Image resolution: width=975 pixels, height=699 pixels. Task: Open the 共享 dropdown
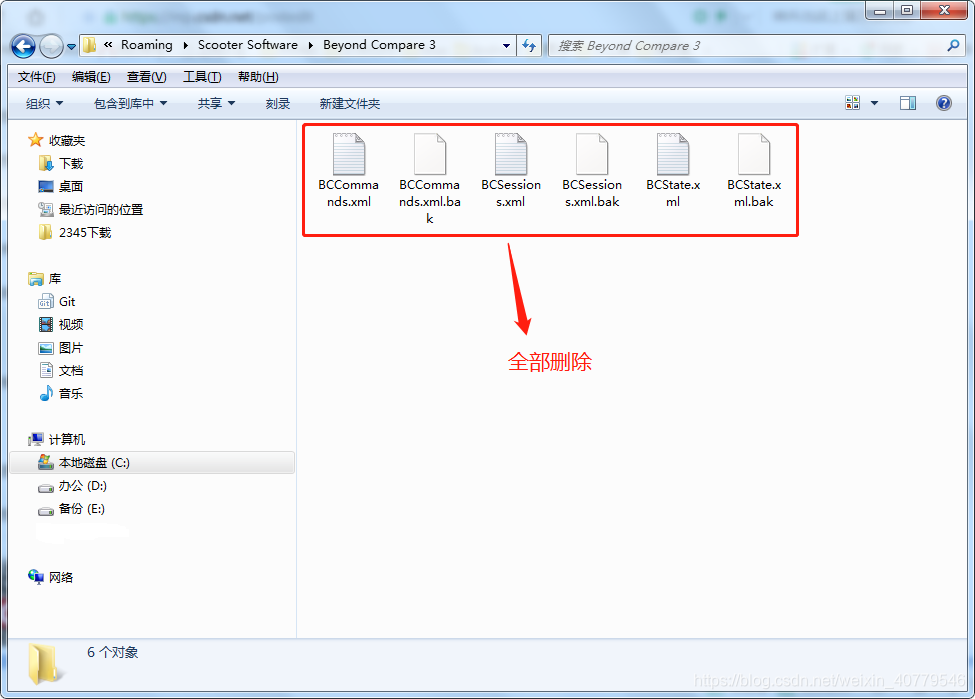point(216,103)
